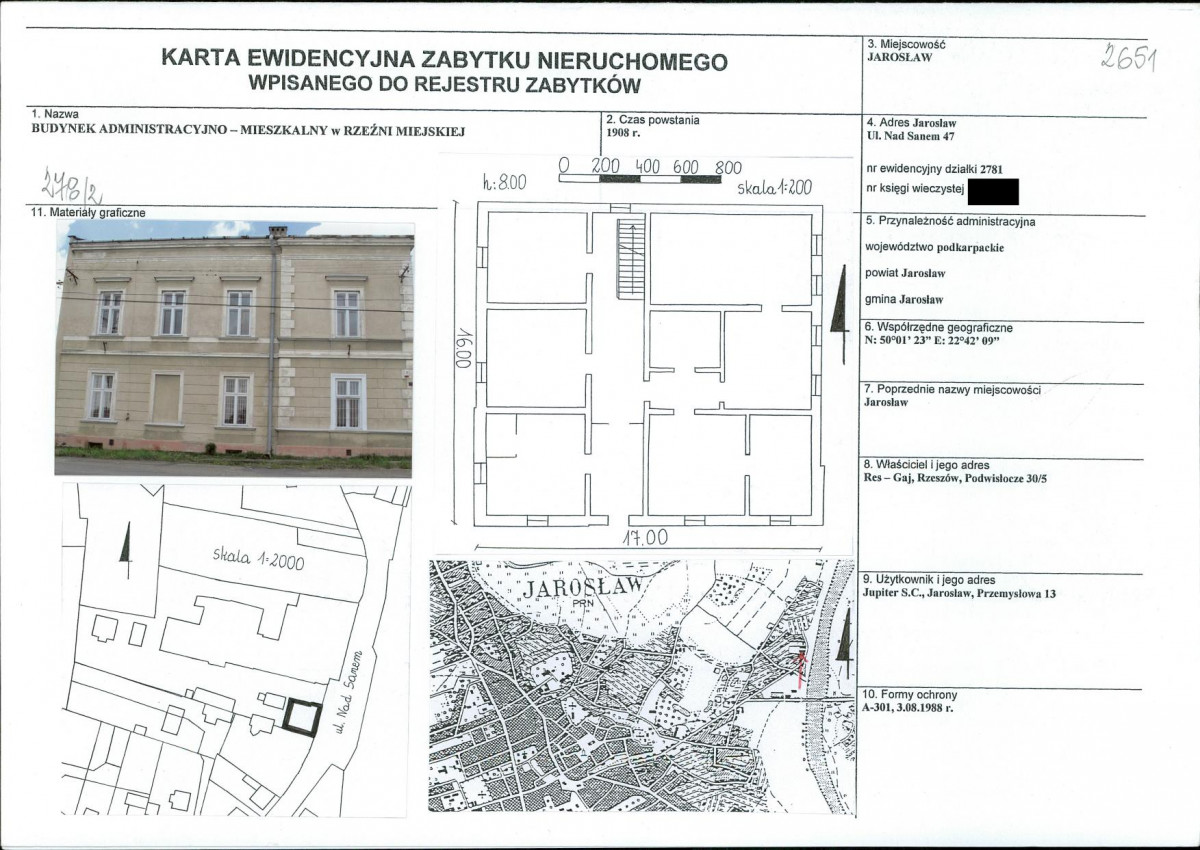1200x850 pixels.
Task: Click the staircase symbol in the floor plan
Action: pyautogui.click(x=631, y=258)
